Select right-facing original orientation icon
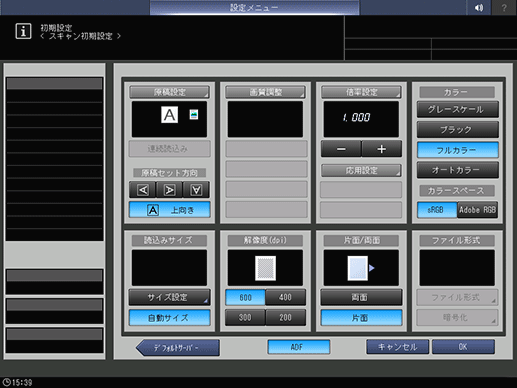Image resolution: width=517 pixels, height=388 pixels. tap(169, 190)
